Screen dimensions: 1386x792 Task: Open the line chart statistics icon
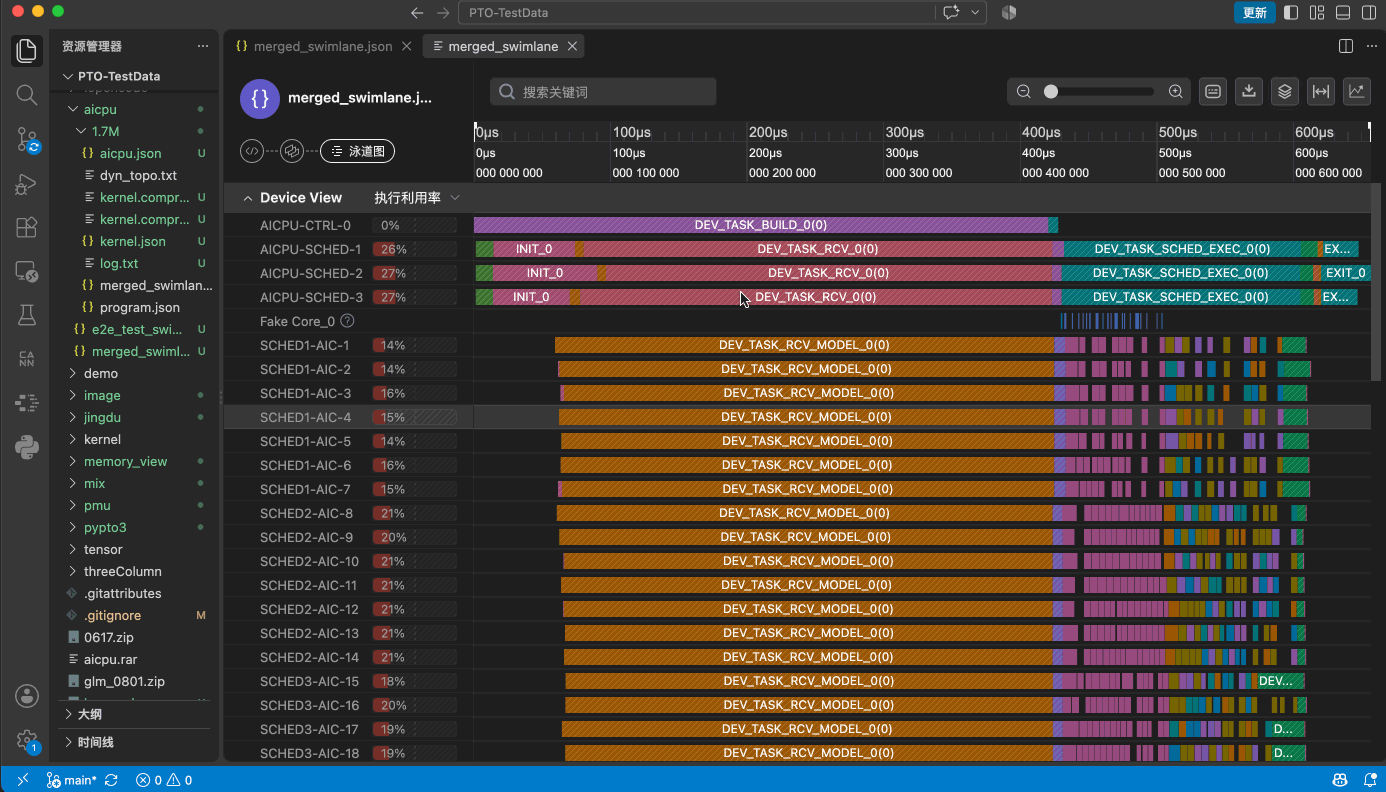[1357, 91]
